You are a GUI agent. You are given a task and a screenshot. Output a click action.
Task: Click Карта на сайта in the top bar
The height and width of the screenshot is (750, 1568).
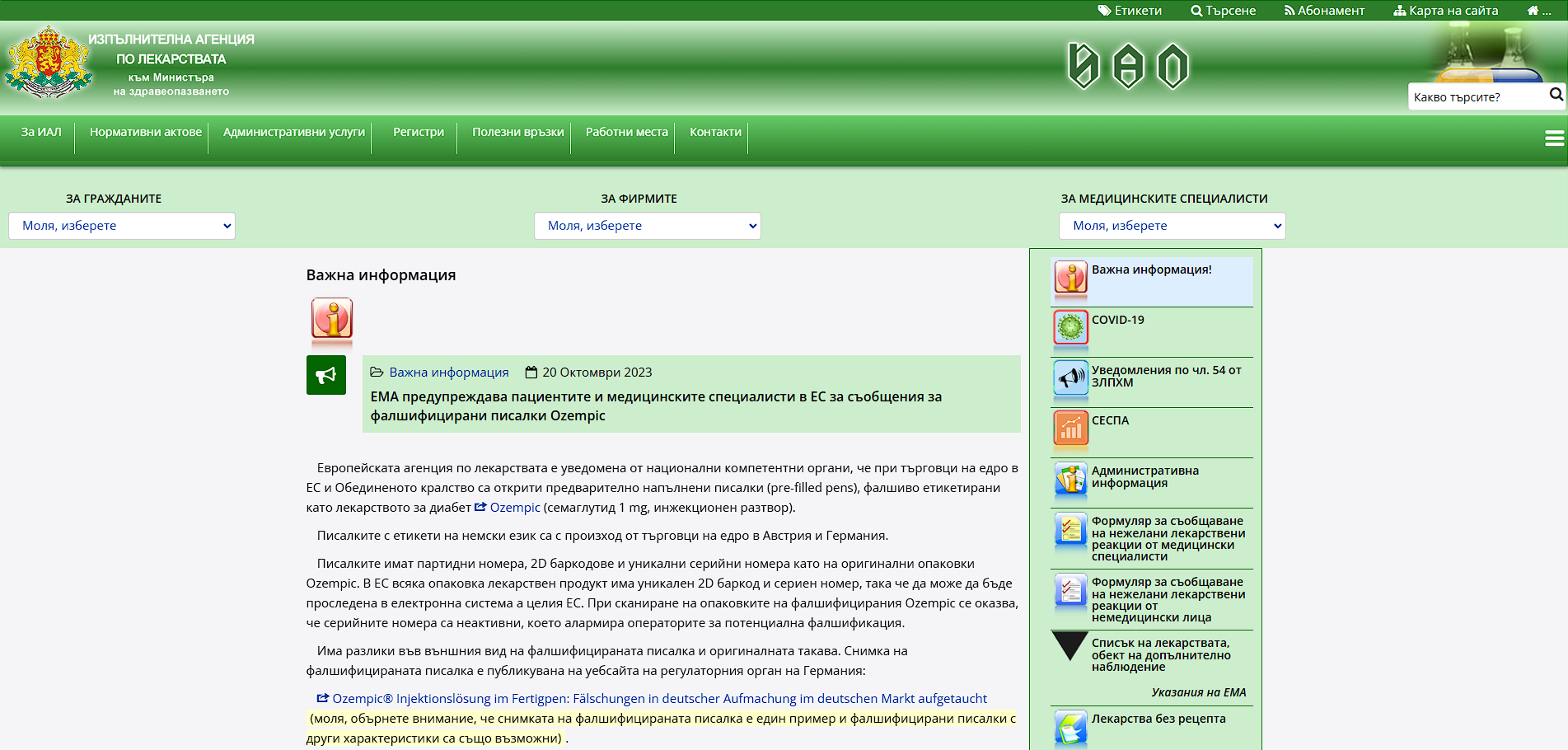tap(1453, 11)
